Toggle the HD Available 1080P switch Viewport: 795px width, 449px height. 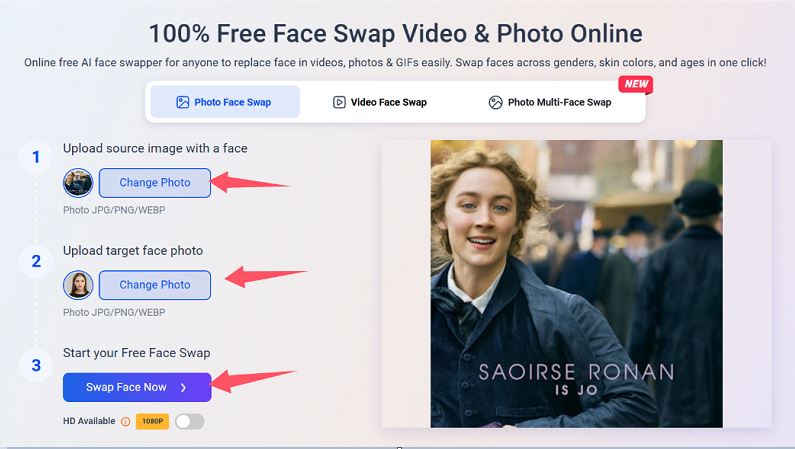point(190,421)
